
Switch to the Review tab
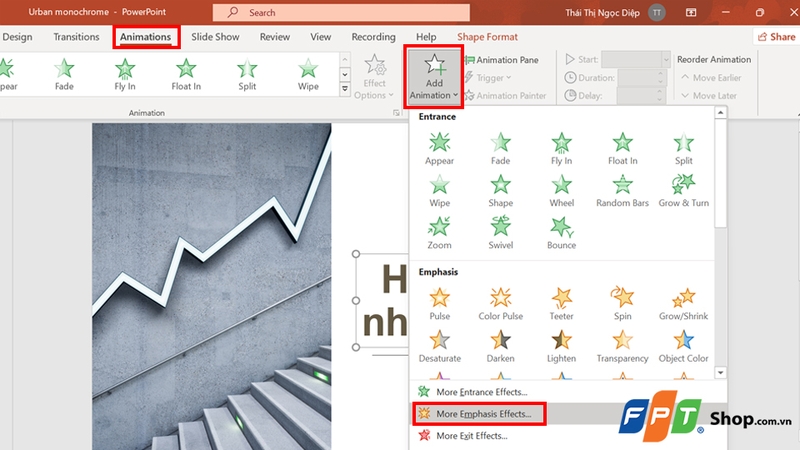click(274, 37)
